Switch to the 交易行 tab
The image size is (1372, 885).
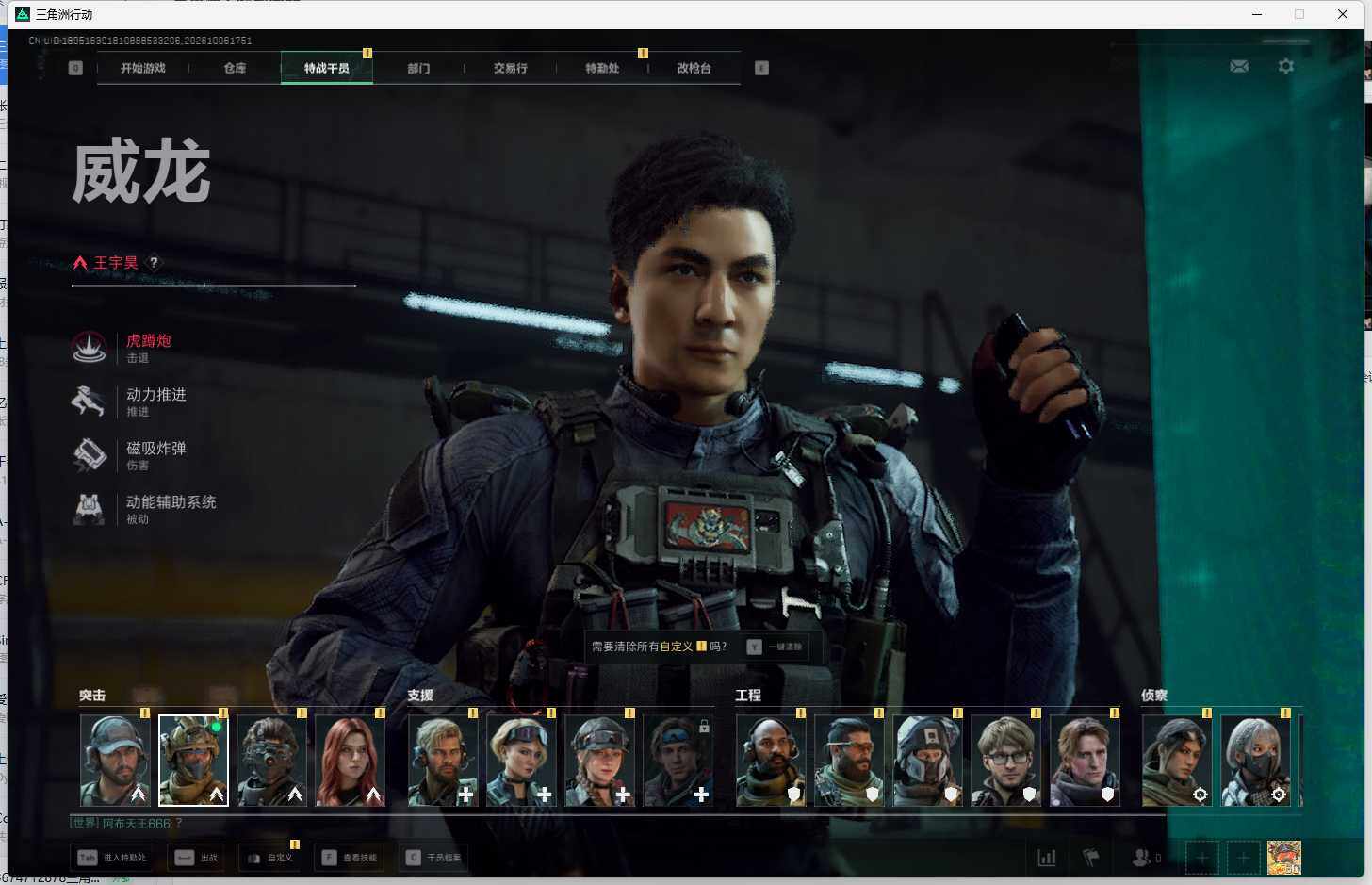tap(510, 68)
